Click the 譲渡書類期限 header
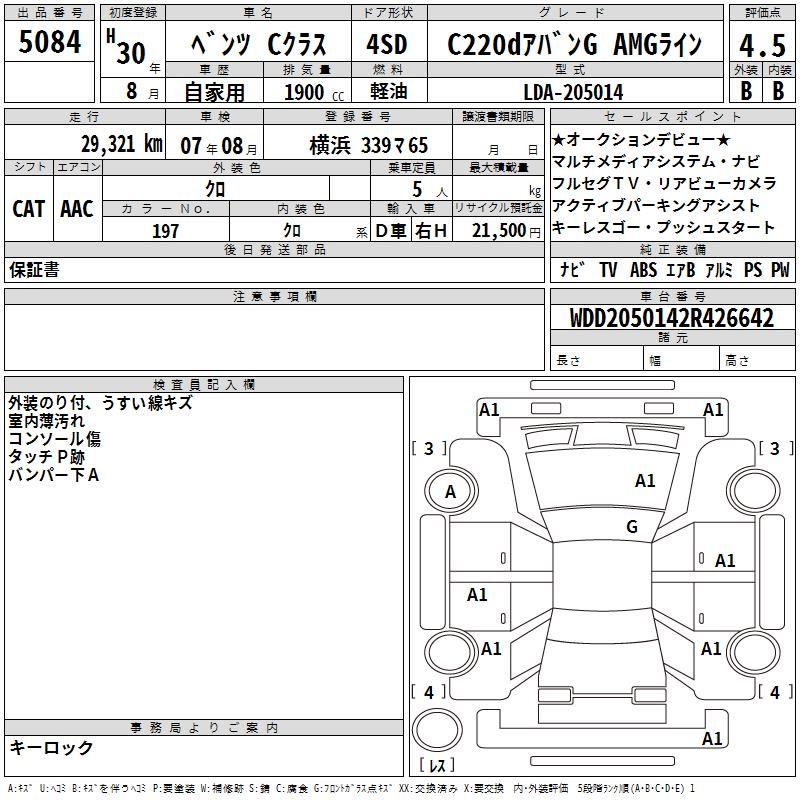The width and height of the screenshot is (800, 800). [x=497, y=116]
